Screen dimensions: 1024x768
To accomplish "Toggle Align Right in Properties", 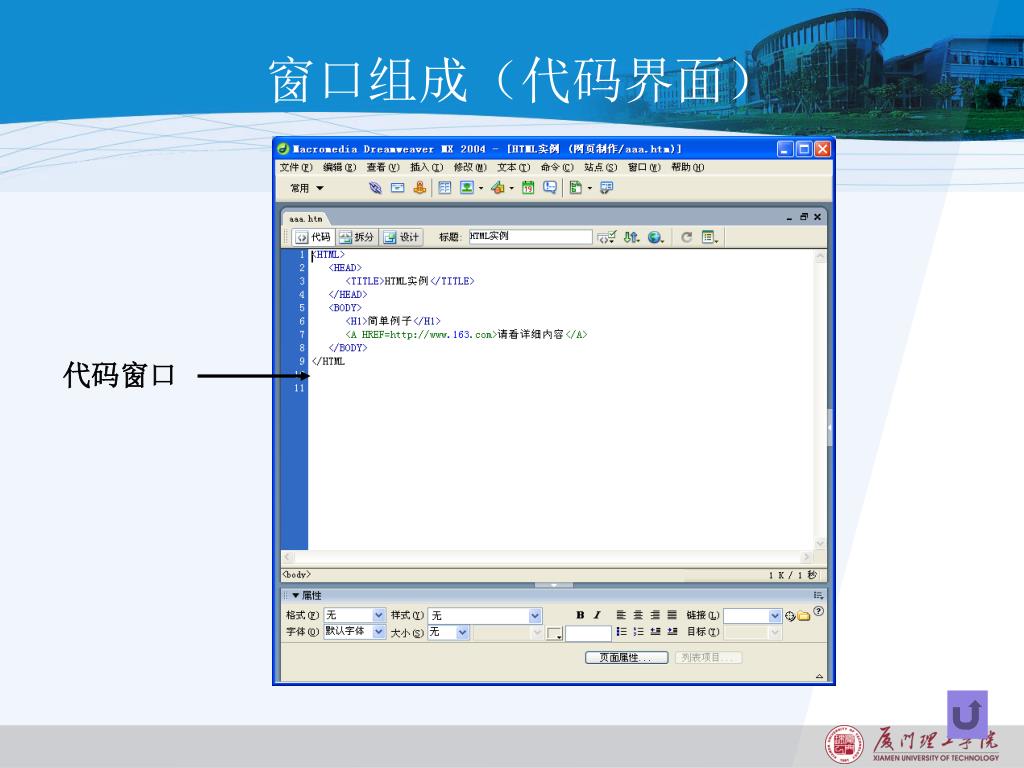I will (x=655, y=615).
